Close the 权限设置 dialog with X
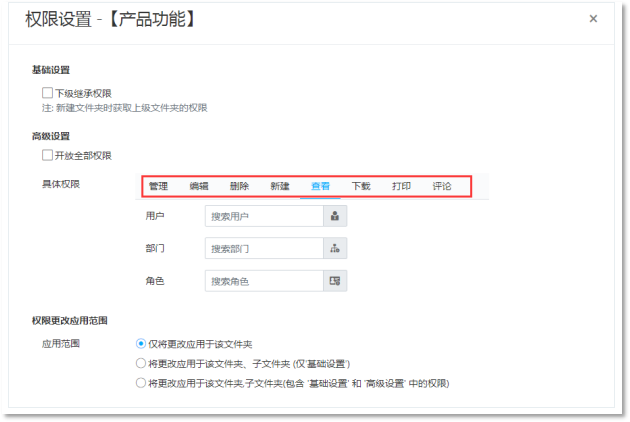 [x=593, y=19]
